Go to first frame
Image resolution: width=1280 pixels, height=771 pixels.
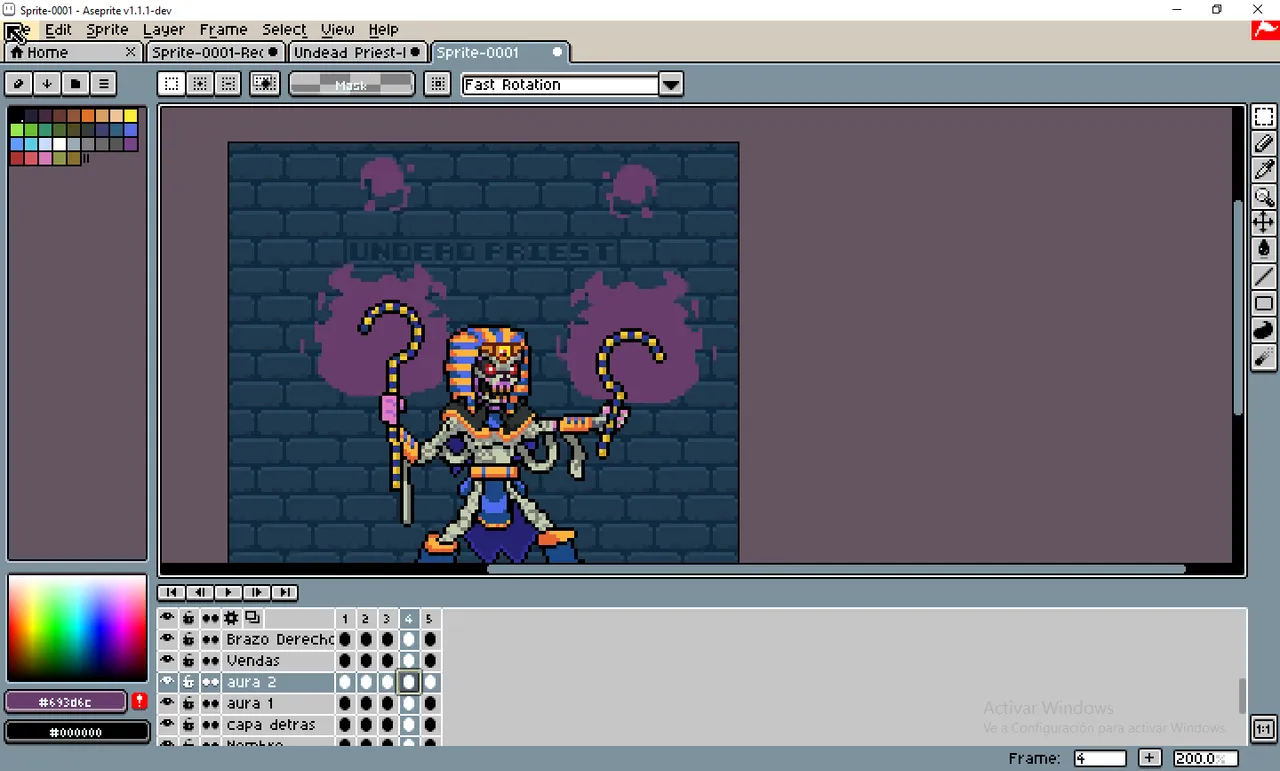[172, 592]
